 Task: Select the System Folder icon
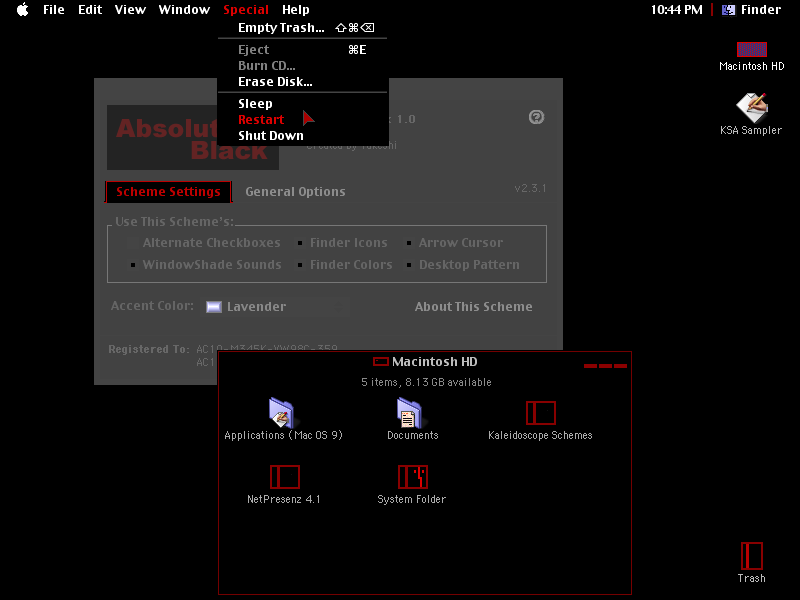click(413, 477)
